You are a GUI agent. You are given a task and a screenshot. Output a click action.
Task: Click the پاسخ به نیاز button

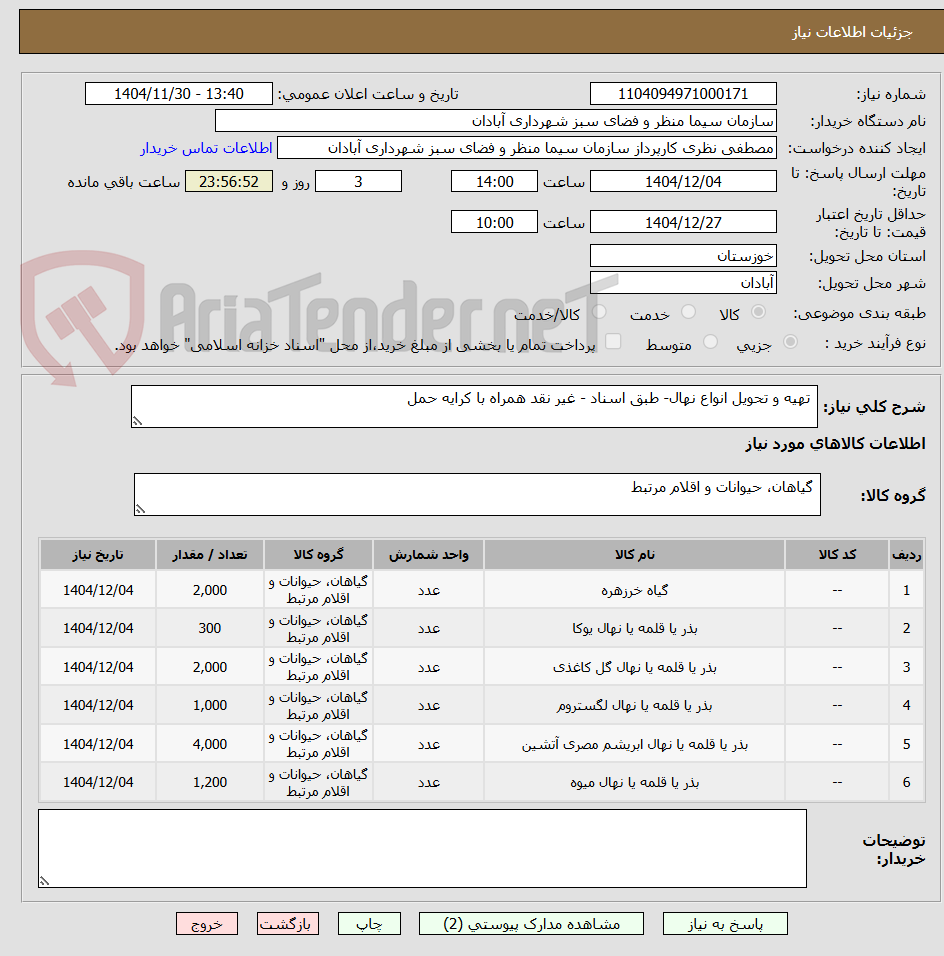(x=725, y=924)
